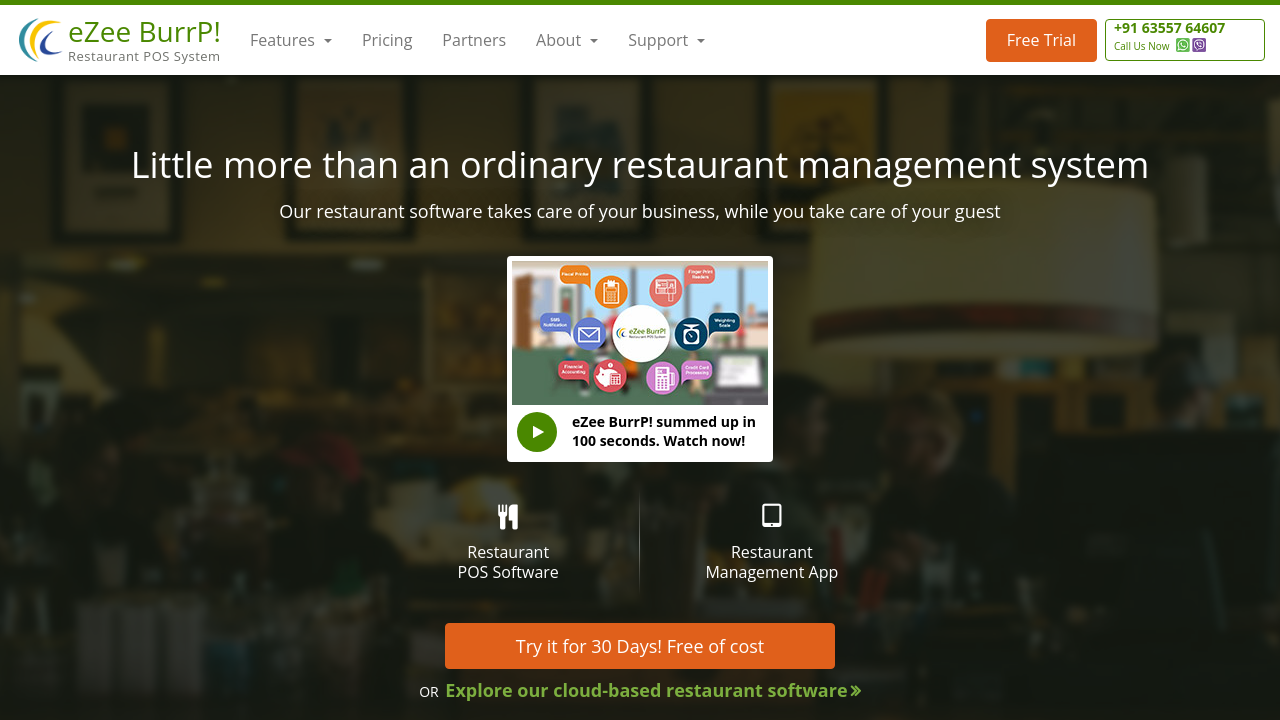
Task: Click the +91 63557 64607 phone number
Action: pyautogui.click(x=1169, y=28)
